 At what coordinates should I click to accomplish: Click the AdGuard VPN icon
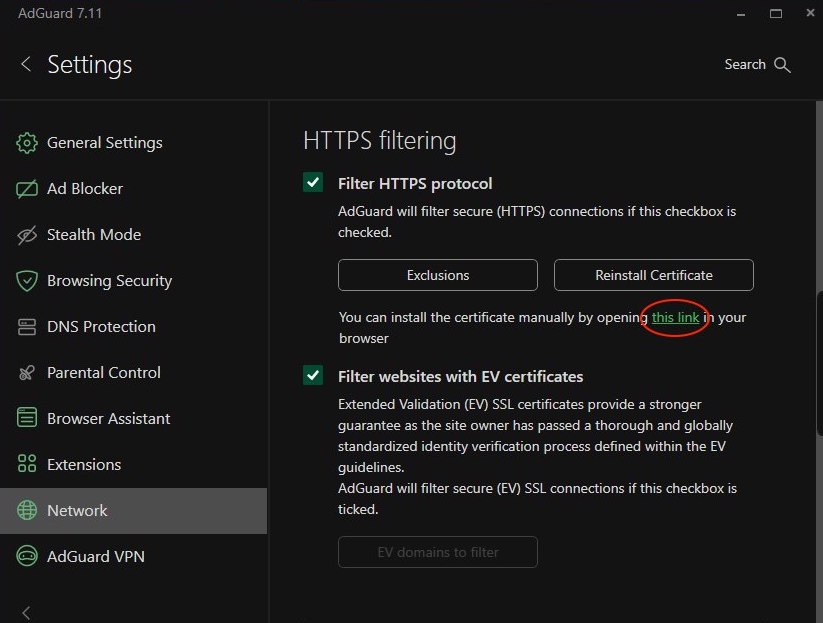(x=27, y=556)
